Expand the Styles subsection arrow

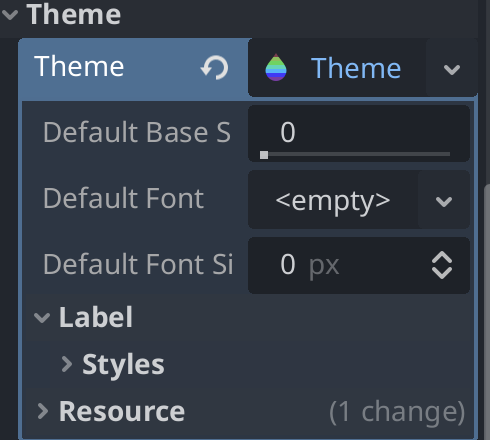(67, 364)
